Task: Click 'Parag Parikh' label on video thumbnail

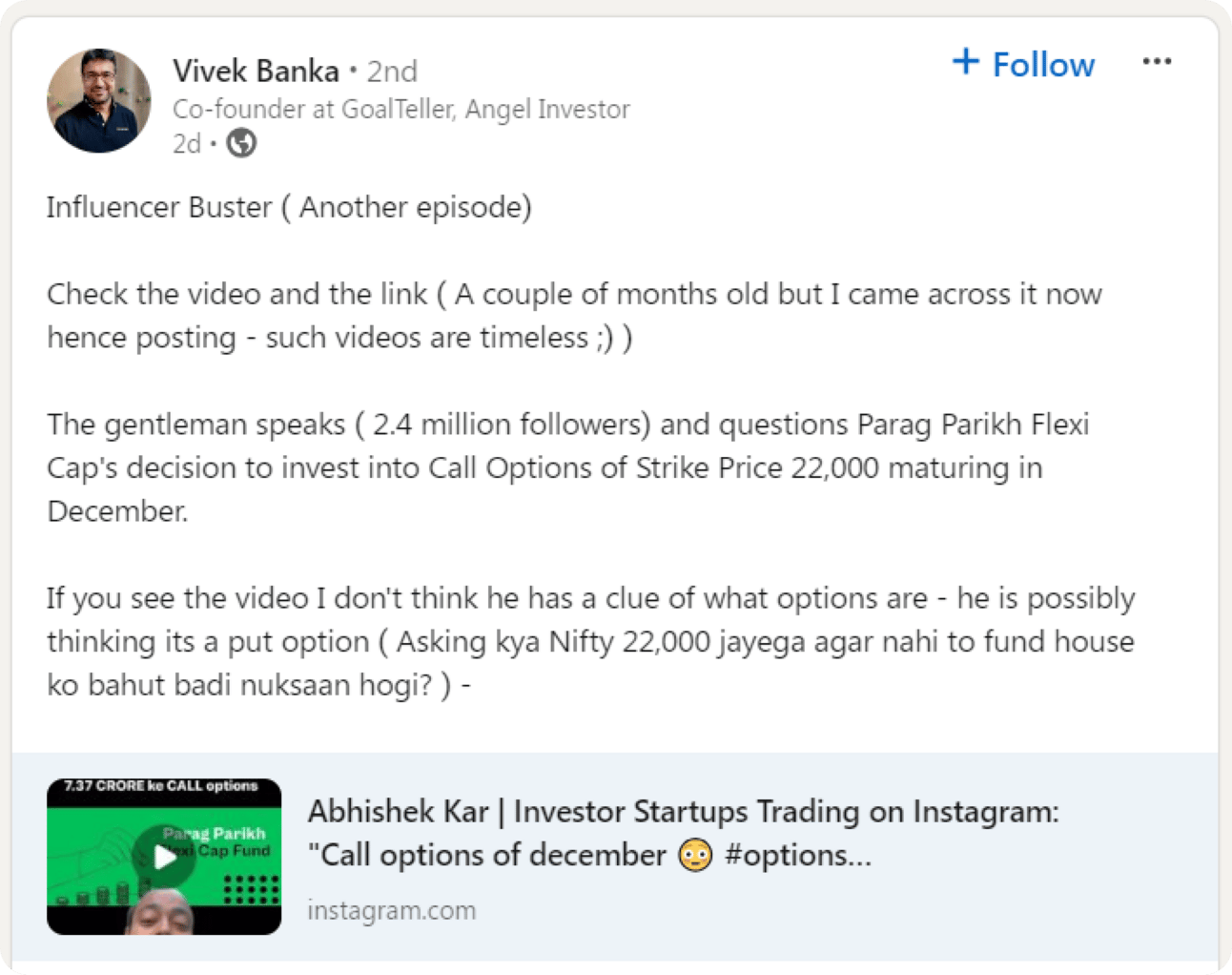Action: [216, 833]
